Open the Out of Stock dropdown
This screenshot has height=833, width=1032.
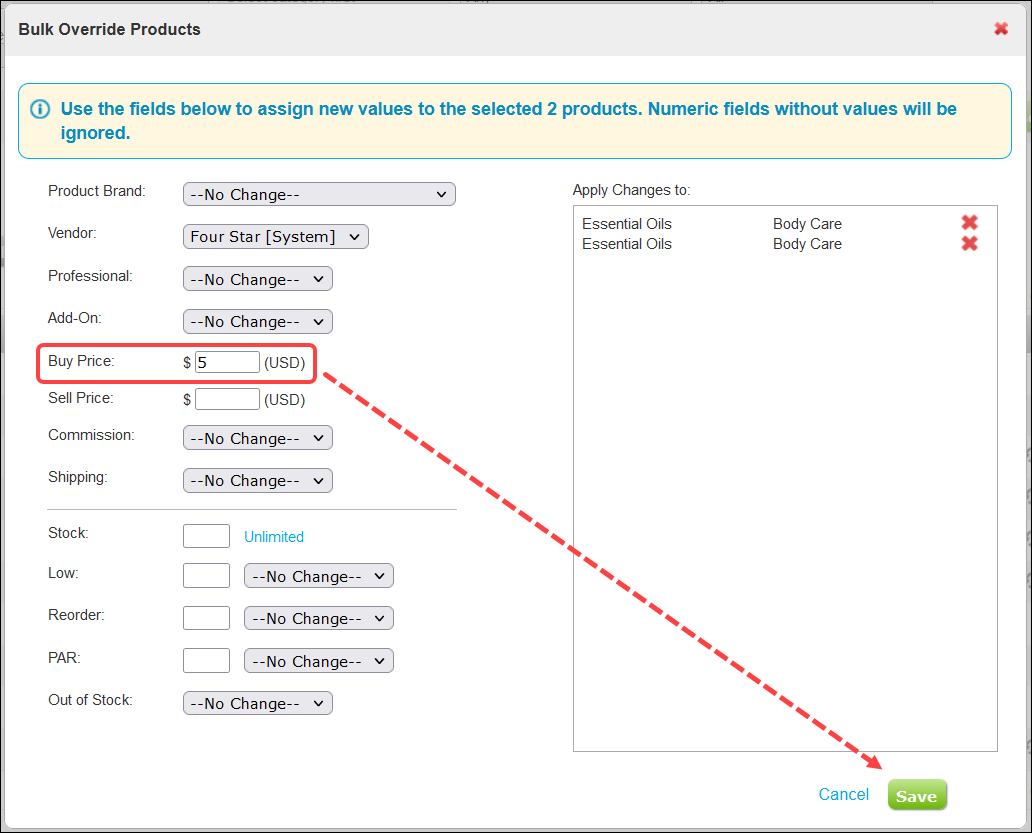click(x=257, y=703)
